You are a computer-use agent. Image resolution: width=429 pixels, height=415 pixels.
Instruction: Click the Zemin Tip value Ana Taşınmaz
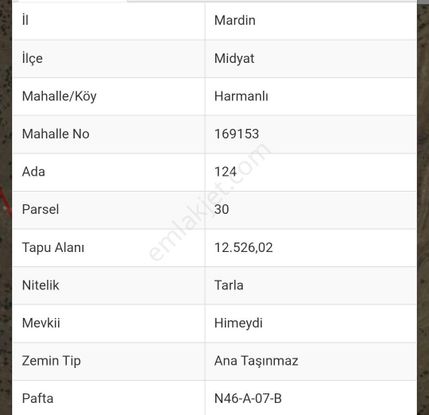click(256, 361)
